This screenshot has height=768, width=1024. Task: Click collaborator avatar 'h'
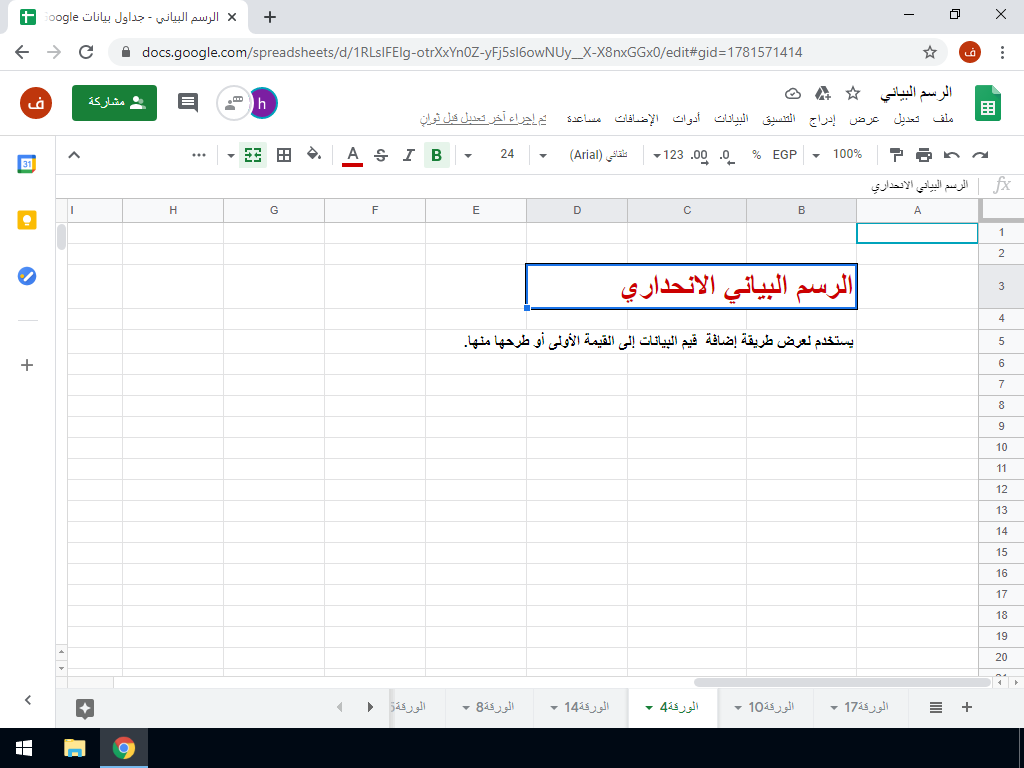pos(263,103)
